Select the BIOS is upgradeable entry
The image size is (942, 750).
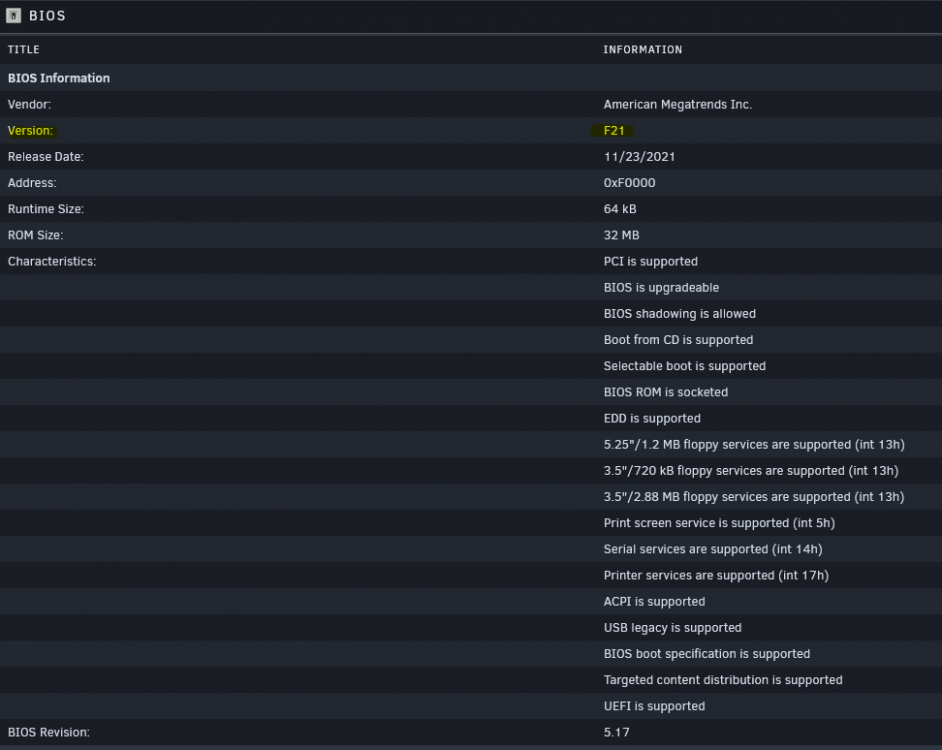661,287
